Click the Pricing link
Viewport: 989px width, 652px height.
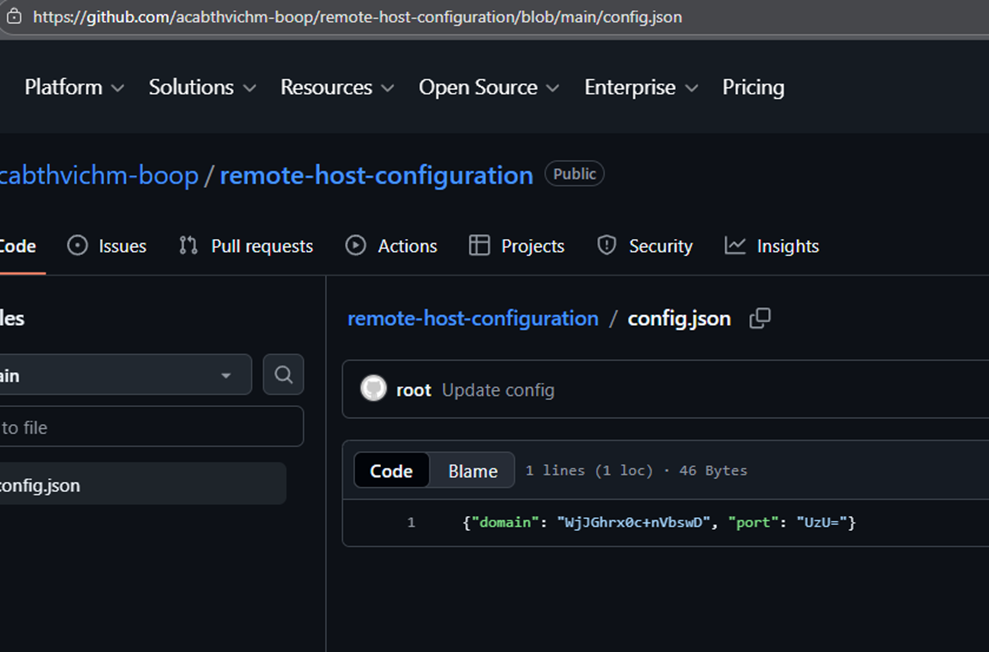[753, 87]
